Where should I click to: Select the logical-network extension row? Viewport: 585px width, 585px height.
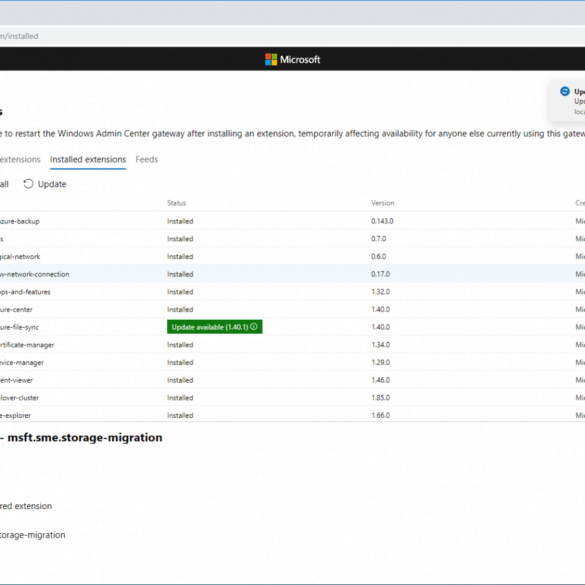click(292, 256)
